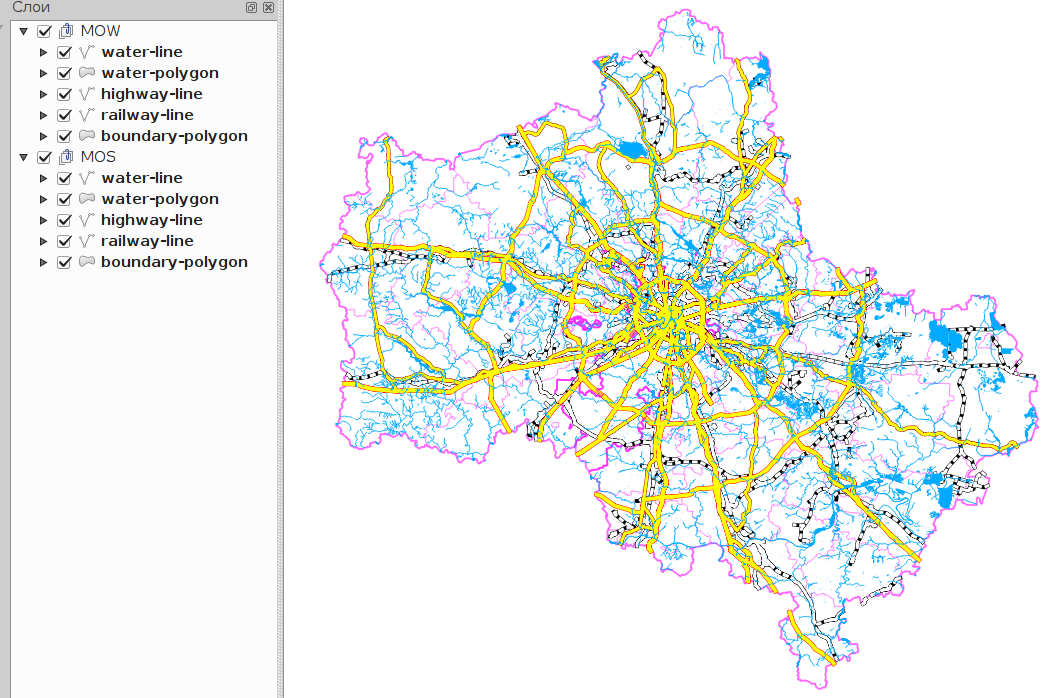Screen dimensions: 1052x698
Task: Collapse the MOS group
Action: click(x=23, y=157)
